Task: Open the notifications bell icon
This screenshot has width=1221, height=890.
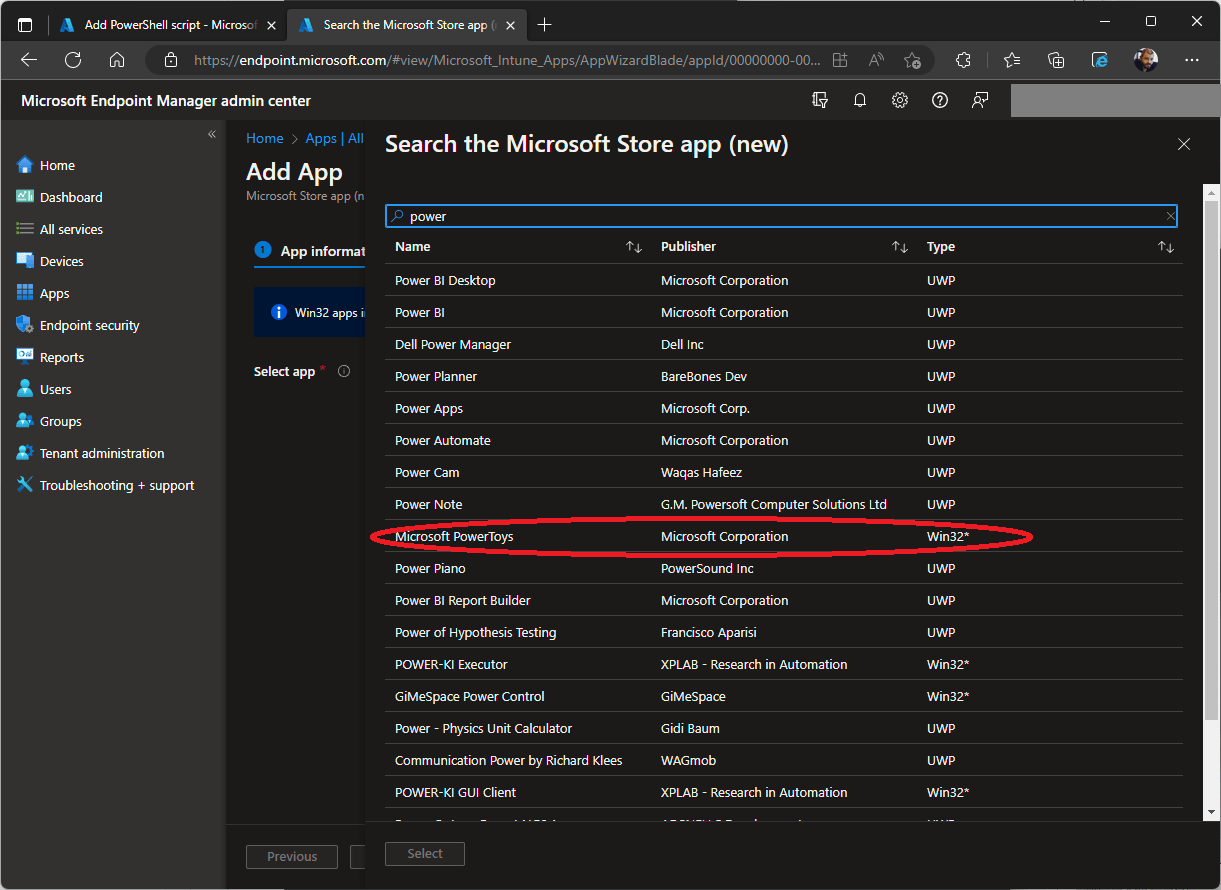Action: point(860,100)
